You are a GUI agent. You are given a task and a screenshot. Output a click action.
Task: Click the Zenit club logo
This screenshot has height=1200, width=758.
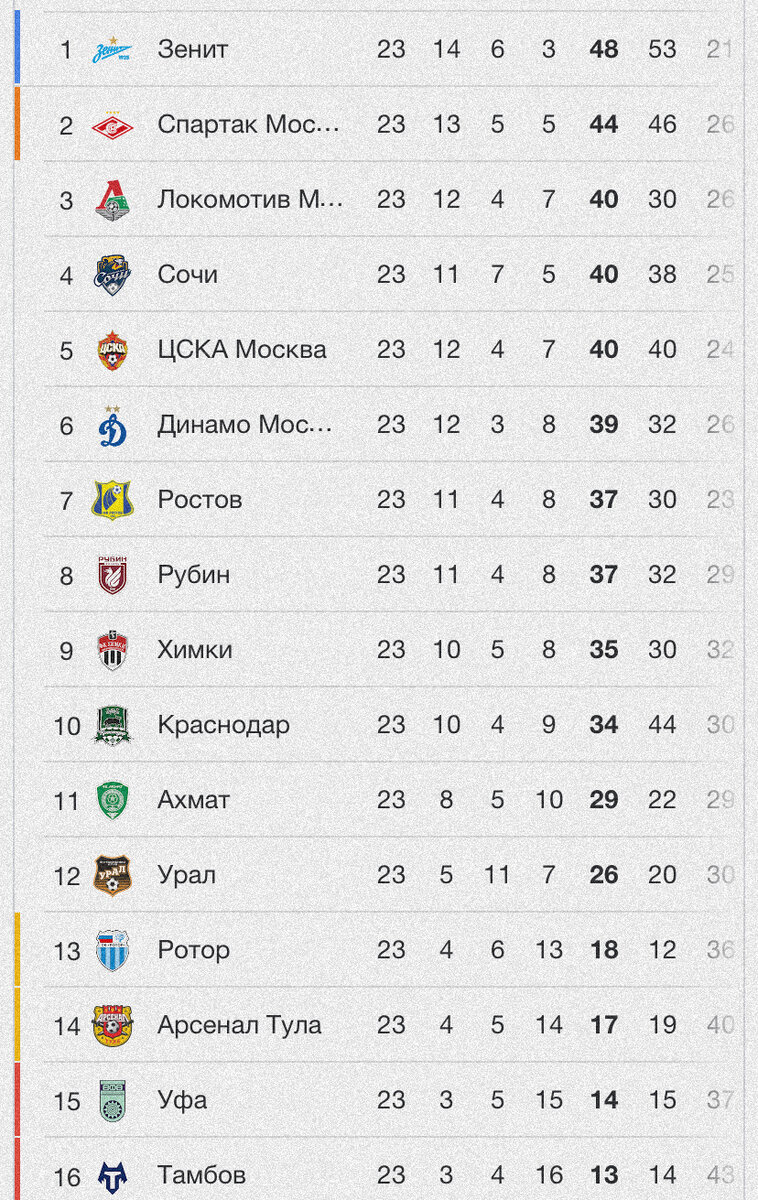(x=111, y=50)
